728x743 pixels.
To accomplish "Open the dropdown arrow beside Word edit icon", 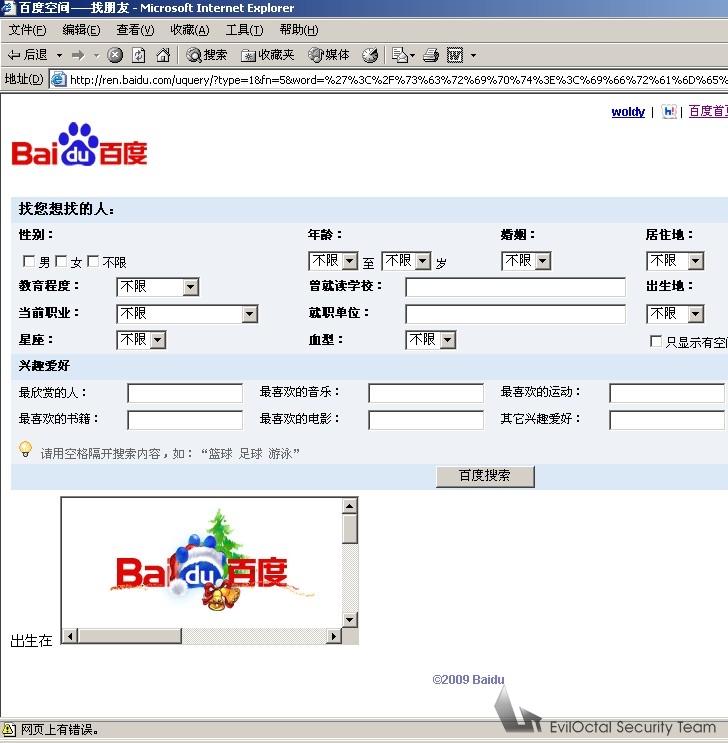I will 473,55.
